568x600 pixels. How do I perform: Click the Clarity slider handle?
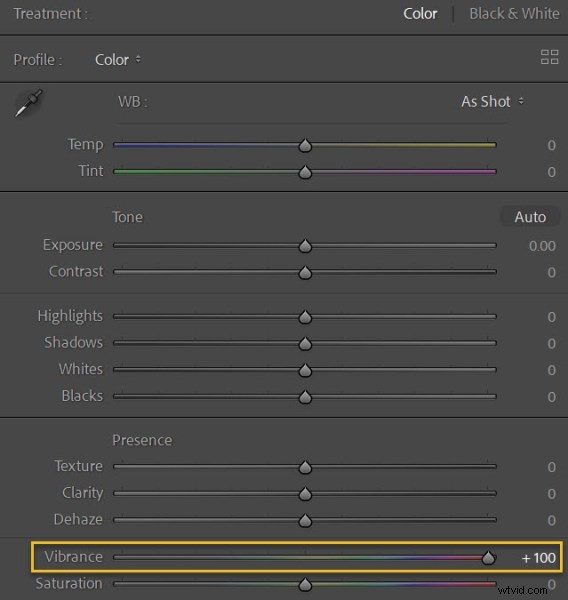point(305,494)
